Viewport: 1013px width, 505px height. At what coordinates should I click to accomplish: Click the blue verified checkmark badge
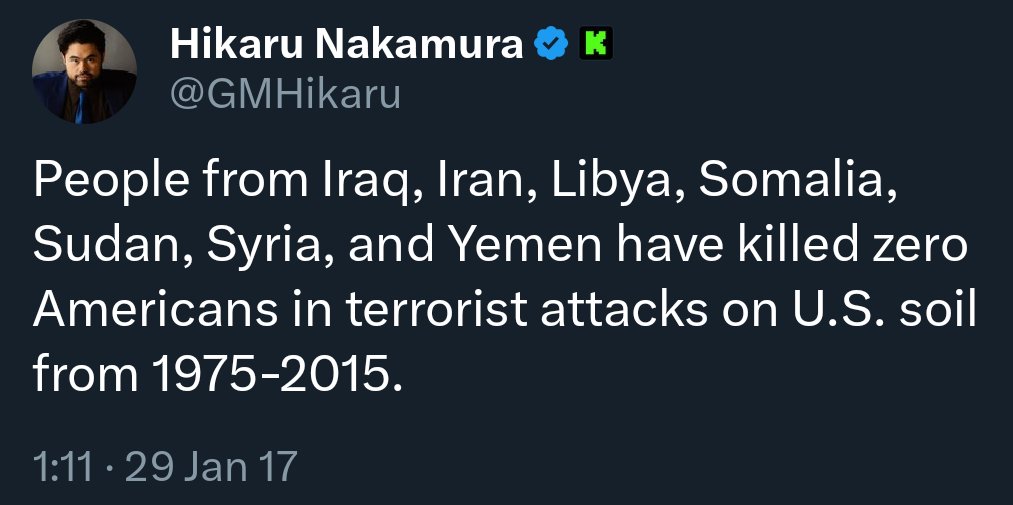pyautogui.click(x=551, y=44)
